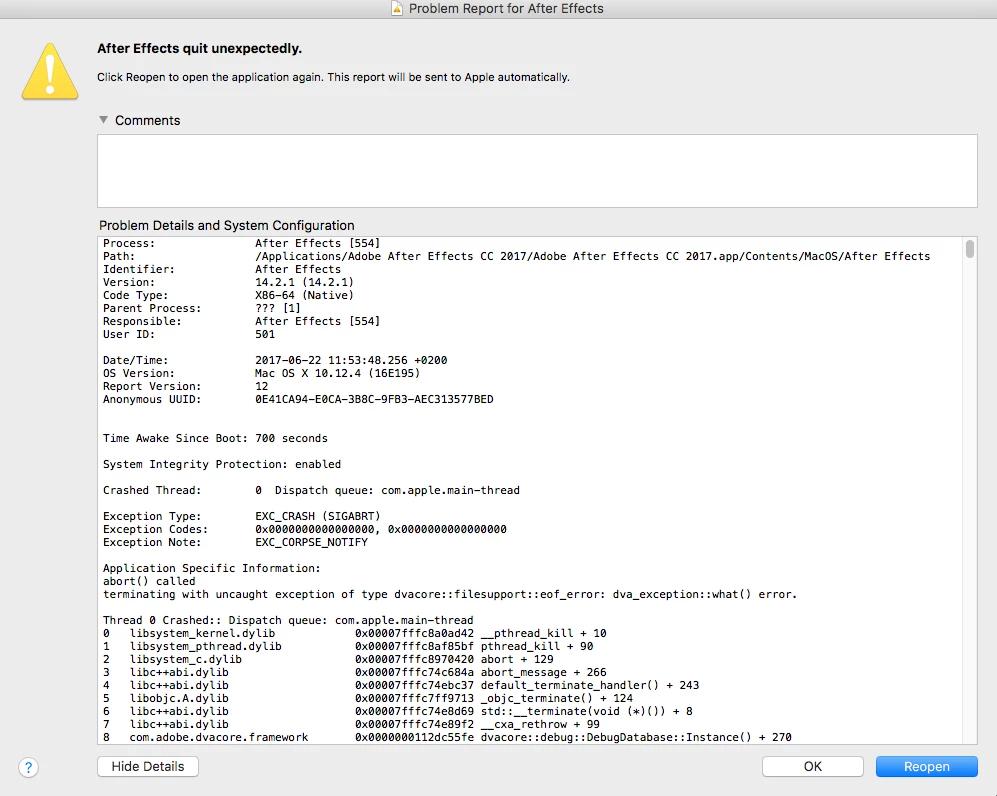This screenshot has width=997, height=796.
Task: Click the "Problem Details and System Configuration" label
Action: click(226, 225)
